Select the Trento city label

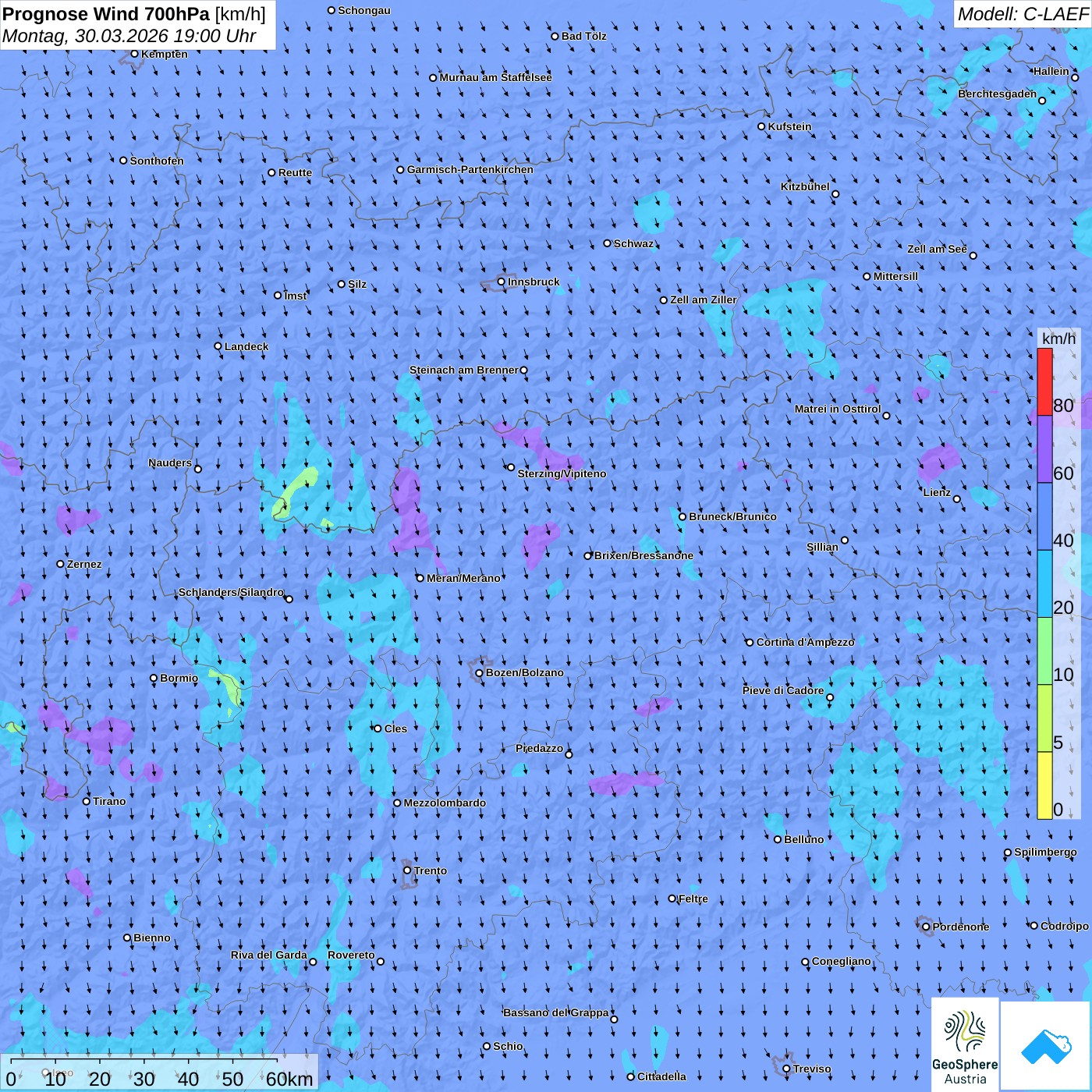click(431, 870)
